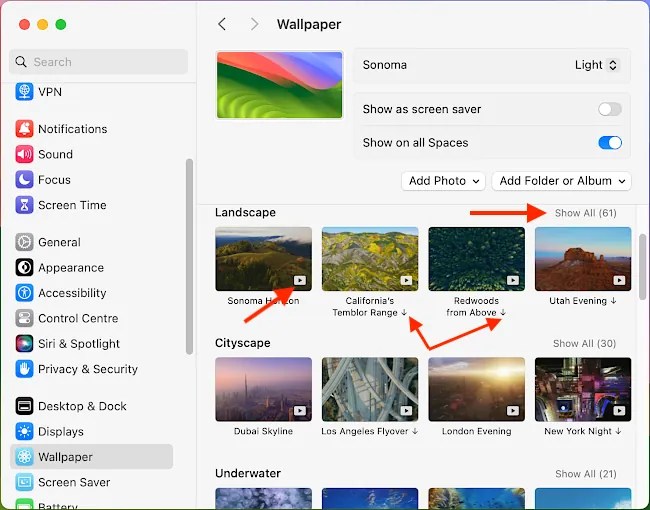Click the VPN globe icon in sidebar
The image size is (650, 510).
tap(24, 91)
